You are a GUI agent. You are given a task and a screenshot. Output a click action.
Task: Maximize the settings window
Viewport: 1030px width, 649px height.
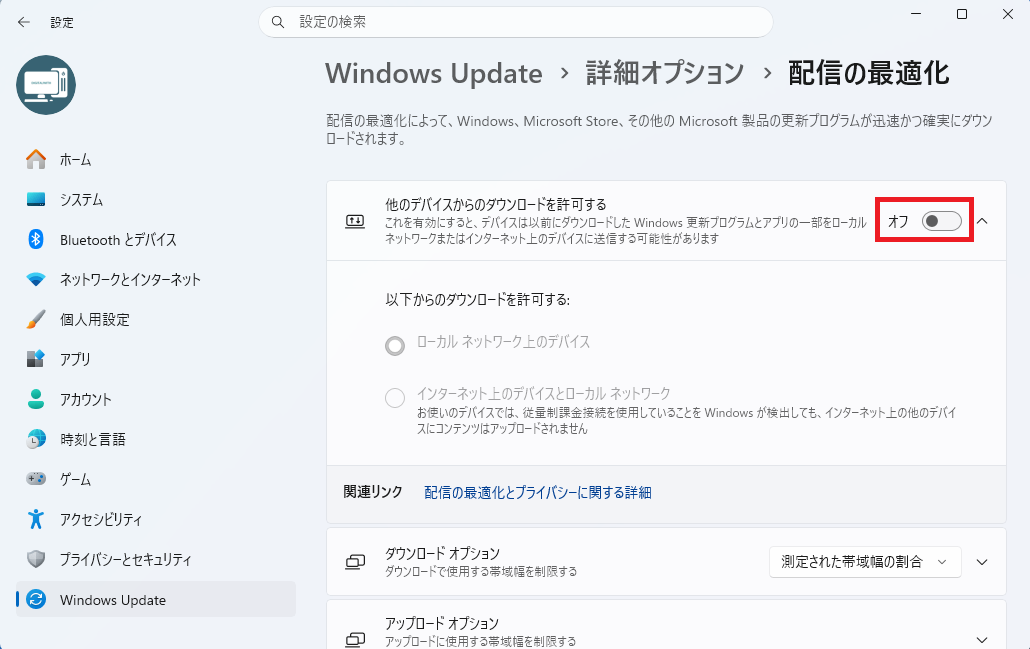coord(962,14)
